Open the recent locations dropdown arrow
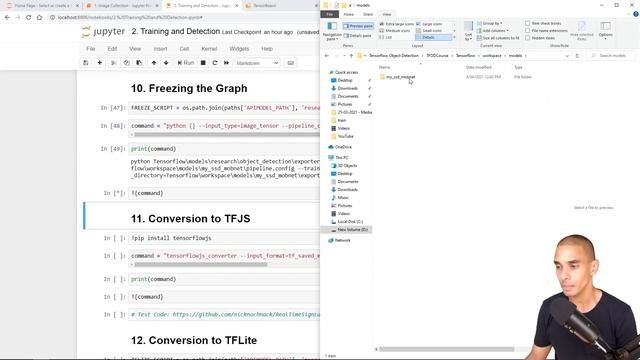The image size is (640, 360). pyautogui.click(x=344, y=56)
